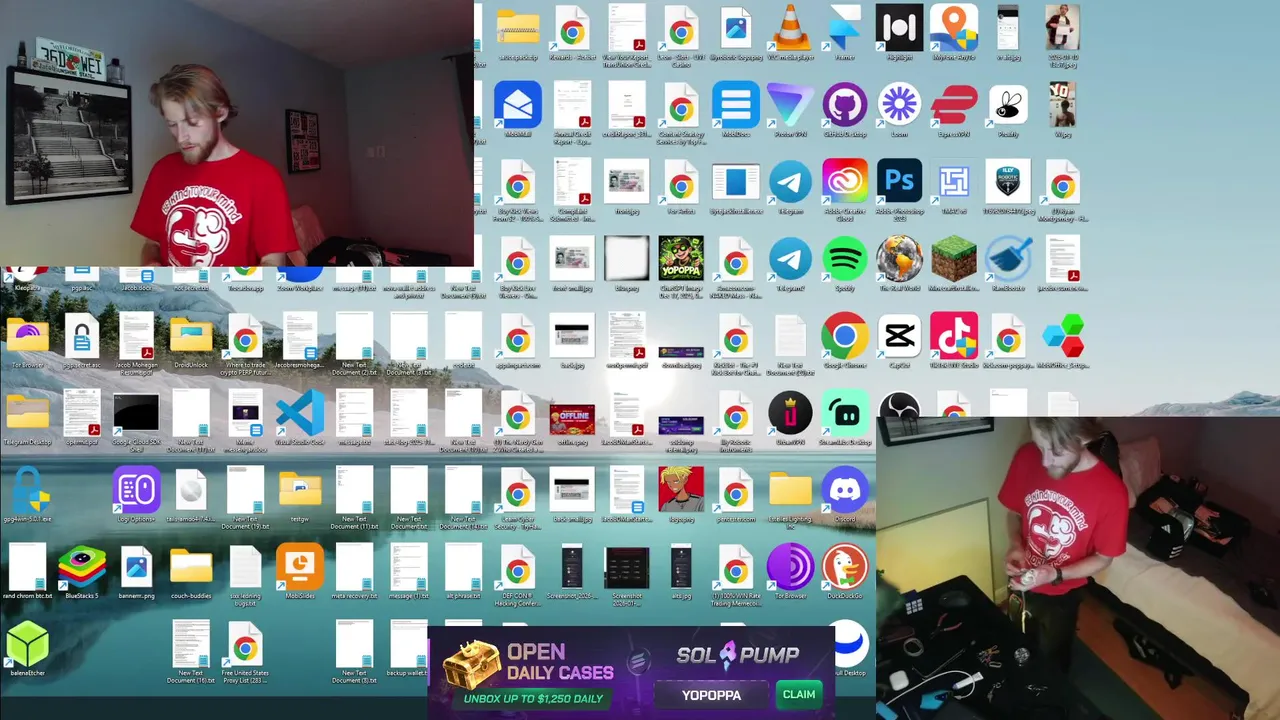Open the Tor Browser folder icon

pos(27,337)
